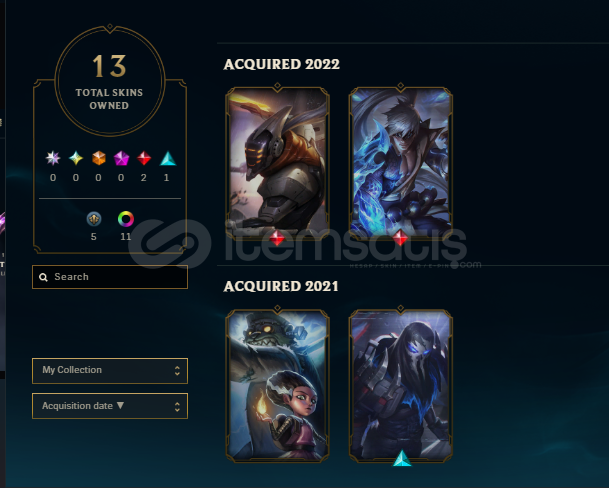Select the cyan triangle rarity gem icon
This screenshot has height=488, width=609.
tap(168, 158)
